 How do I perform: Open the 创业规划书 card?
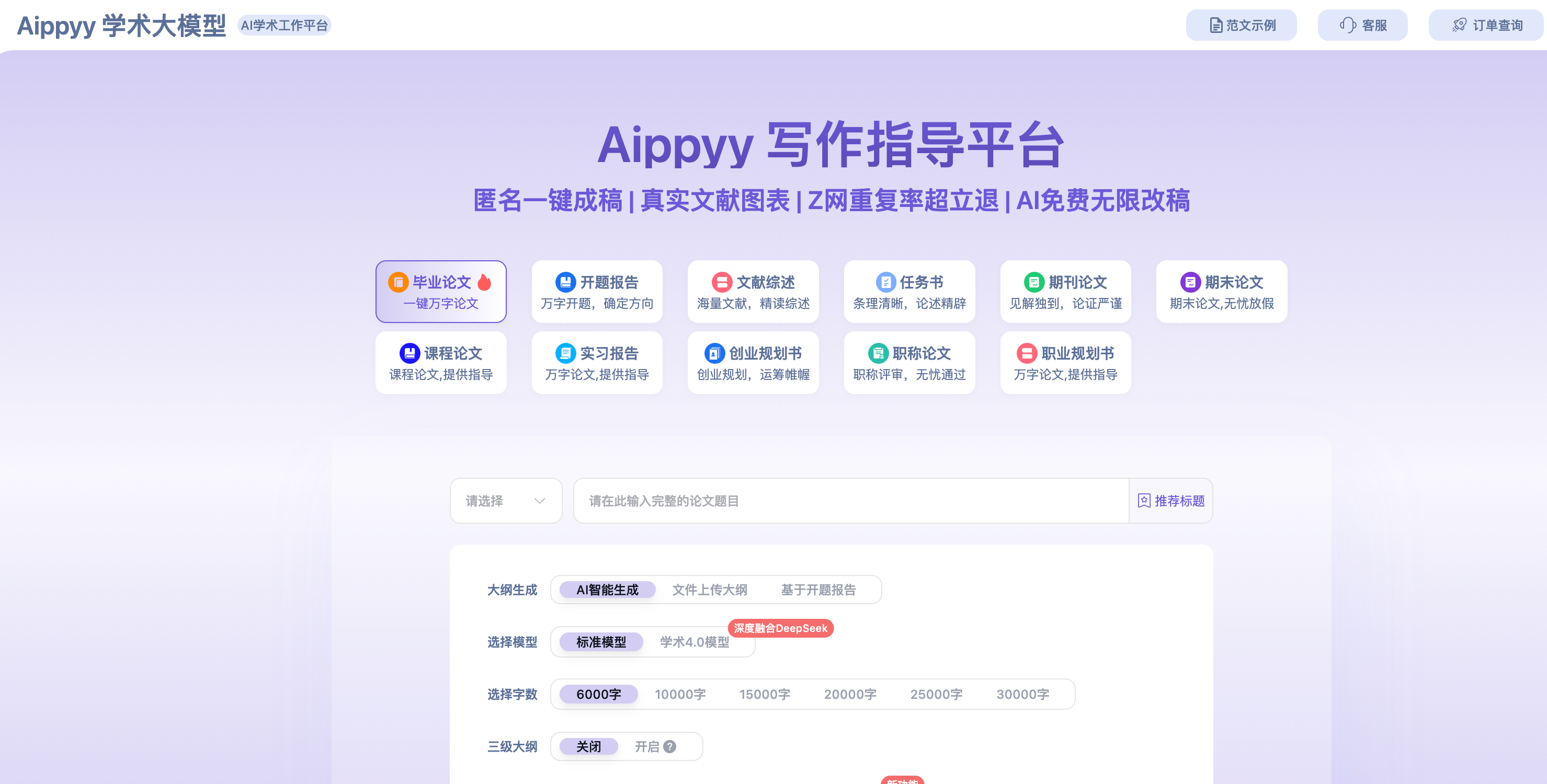pyautogui.click(x=753, y=363)
